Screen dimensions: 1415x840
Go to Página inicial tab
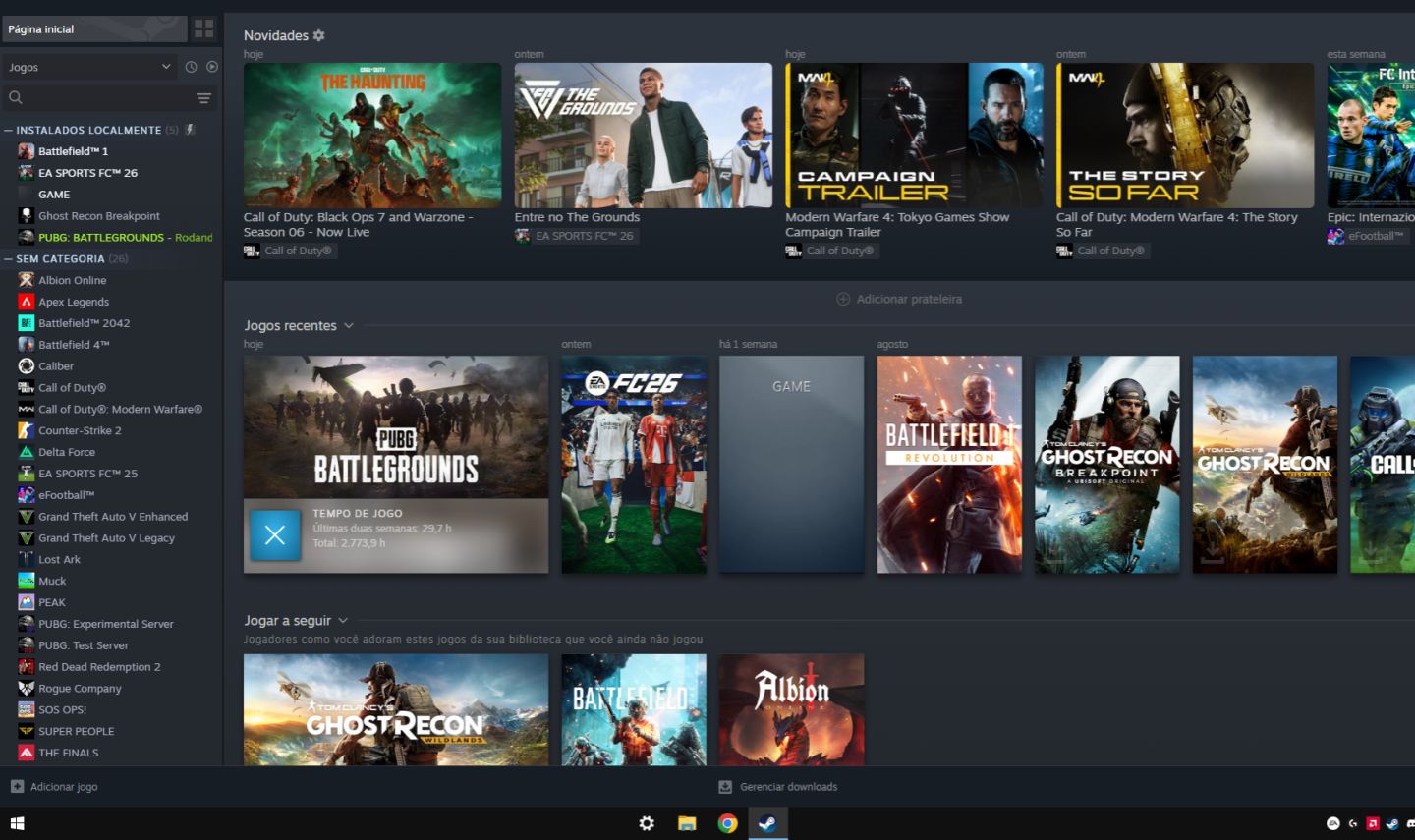94,28
